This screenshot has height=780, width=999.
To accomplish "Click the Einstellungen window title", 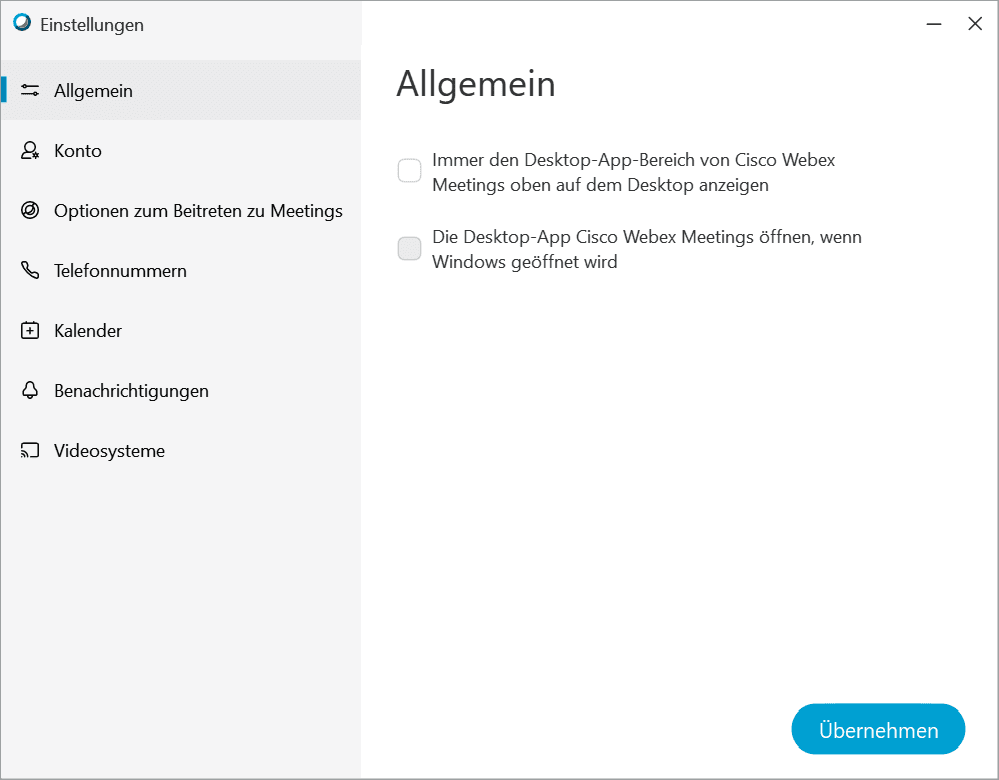I will point(92,25).
